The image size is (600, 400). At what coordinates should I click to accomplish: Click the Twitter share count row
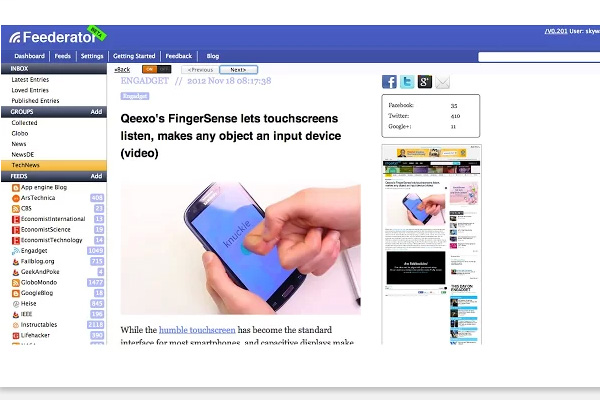[425, 116]
